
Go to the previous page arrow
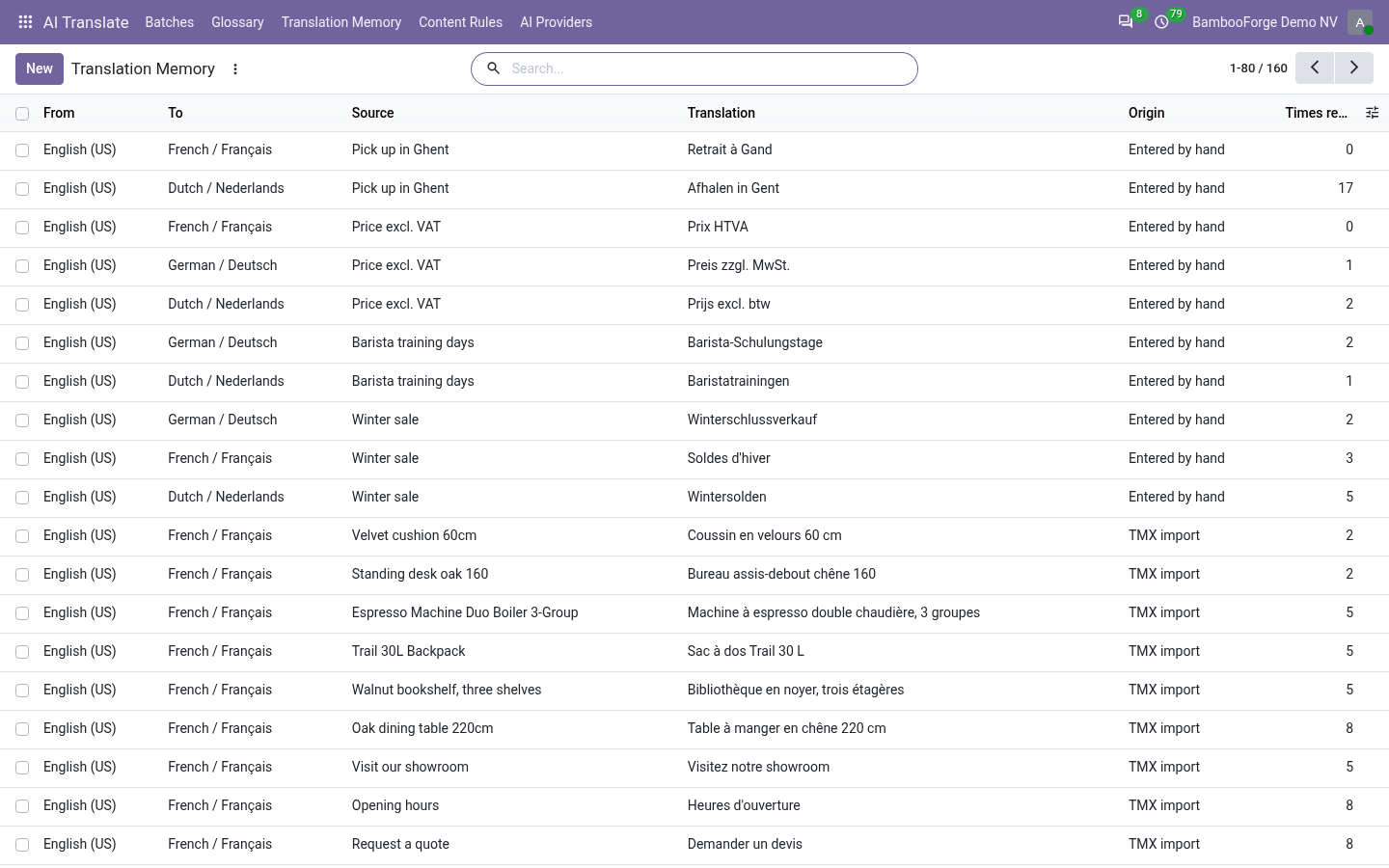(x=1315, y=68)
